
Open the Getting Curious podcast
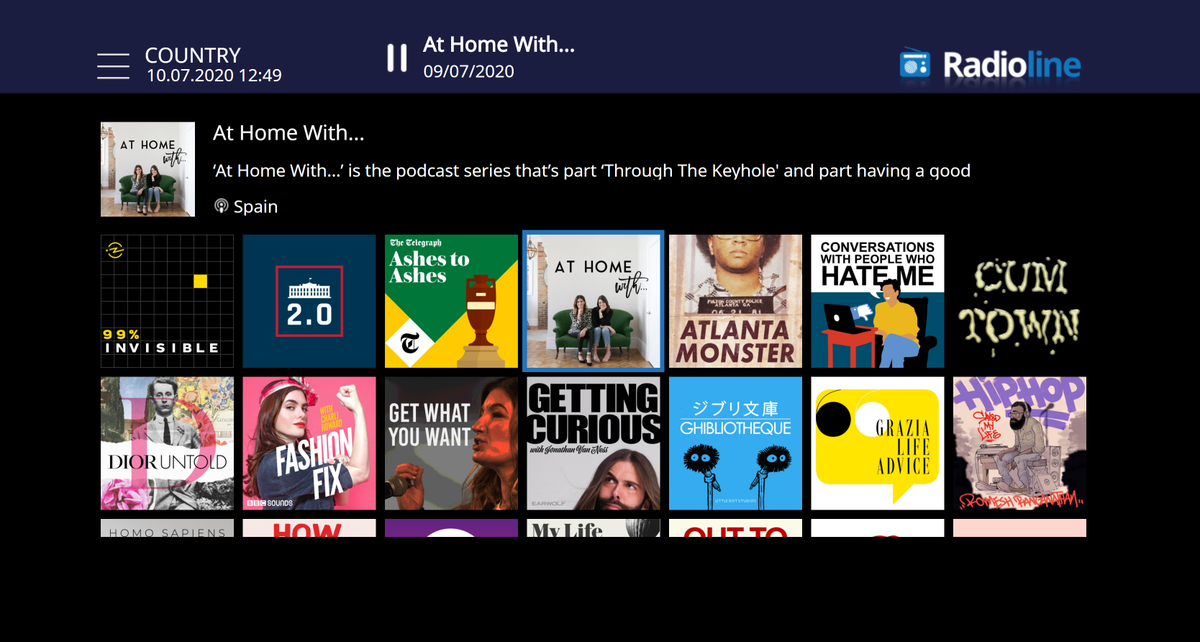(x=593, y=443)
